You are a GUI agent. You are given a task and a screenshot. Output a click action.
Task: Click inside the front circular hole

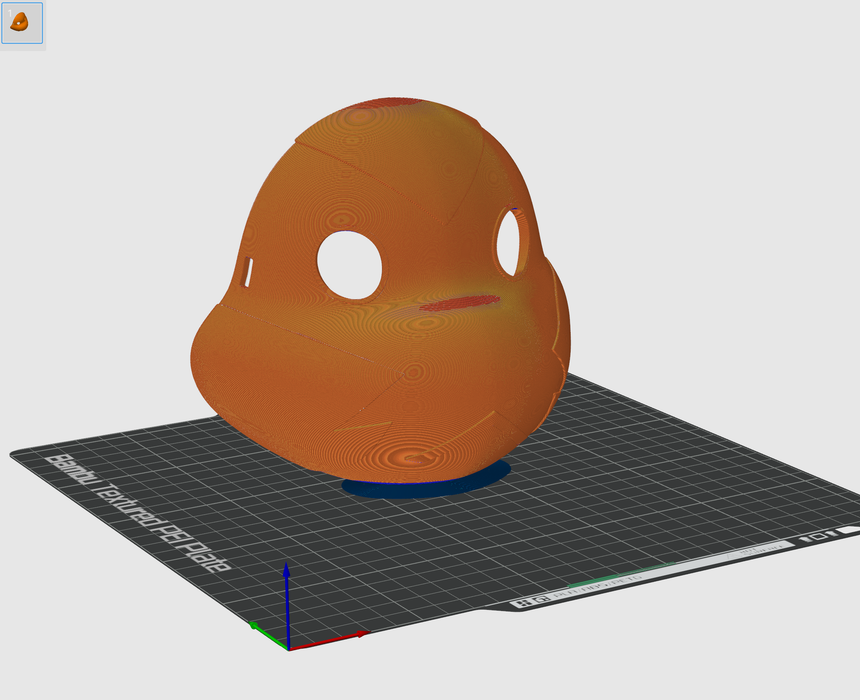pos(349,264)
